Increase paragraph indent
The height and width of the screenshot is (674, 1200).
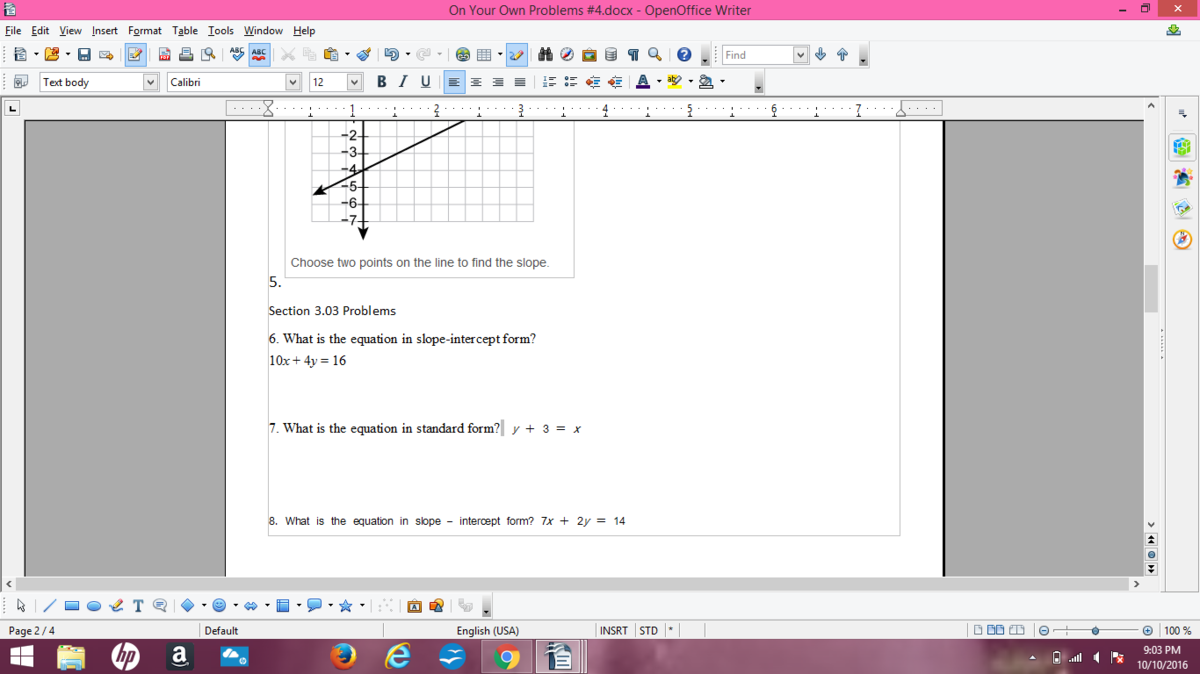coord(615,82)
